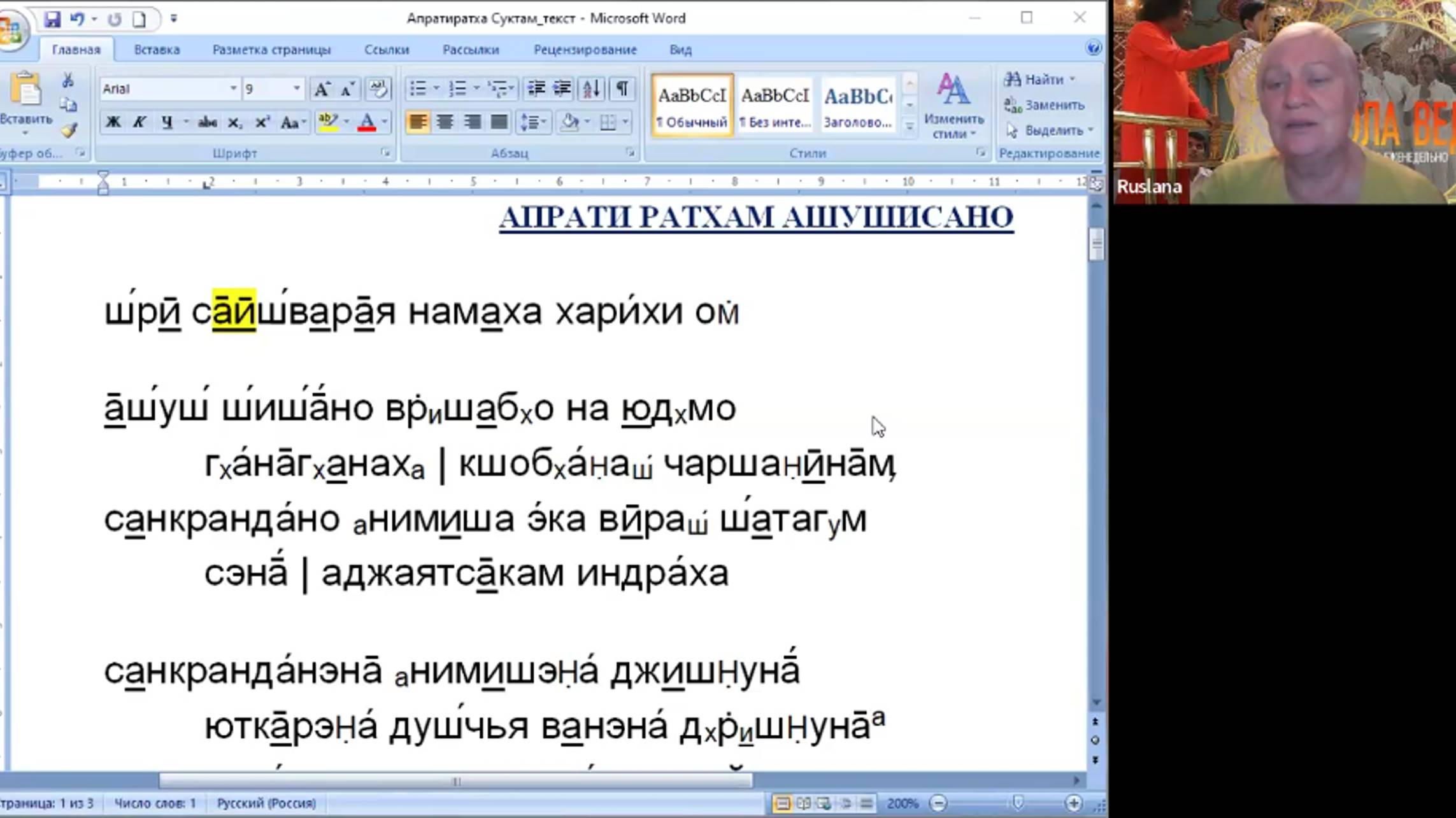The width and height of the screenshot is (1456, 818).
Task: Show paragraph marks with pilcrow icon
Action: click(622, 88)
